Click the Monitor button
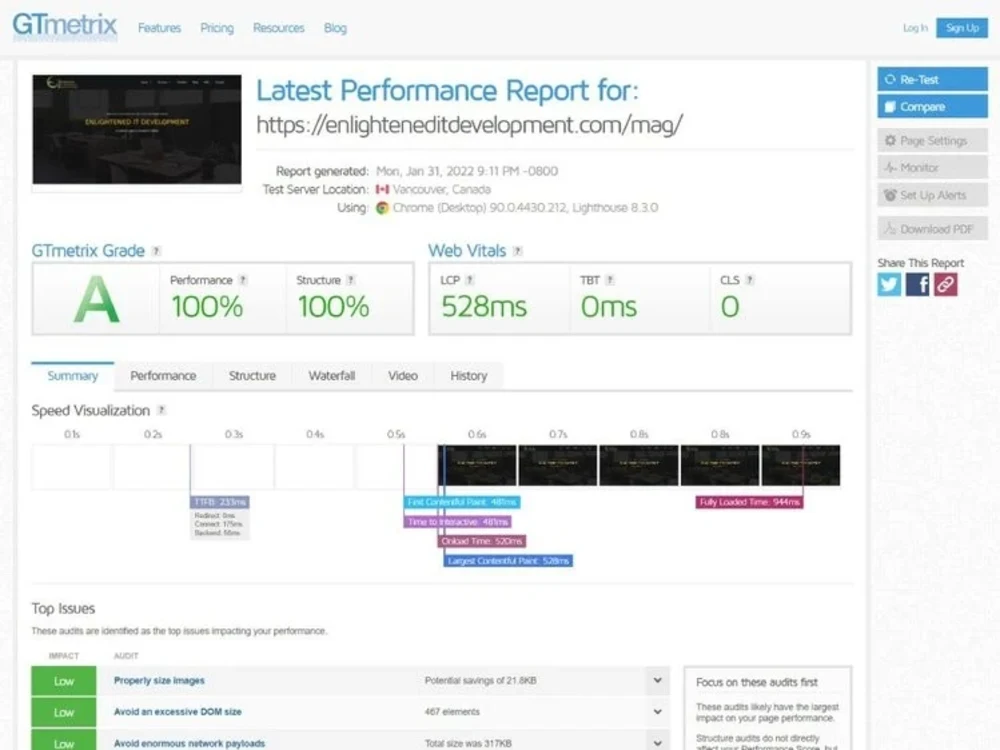 point(932,167)
